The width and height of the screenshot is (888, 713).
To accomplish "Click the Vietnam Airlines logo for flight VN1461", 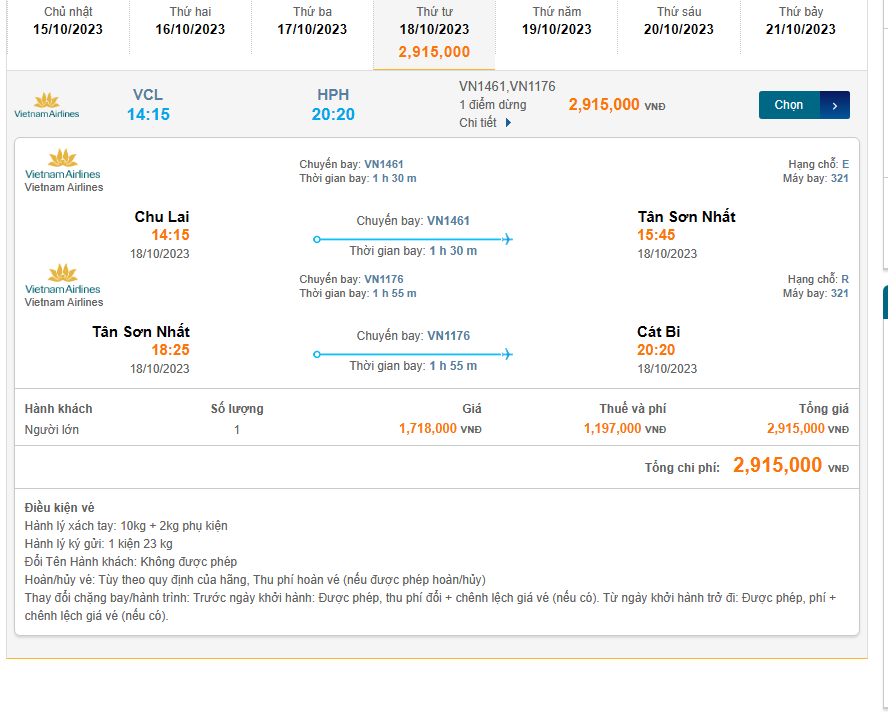I will tap(63, 165).
